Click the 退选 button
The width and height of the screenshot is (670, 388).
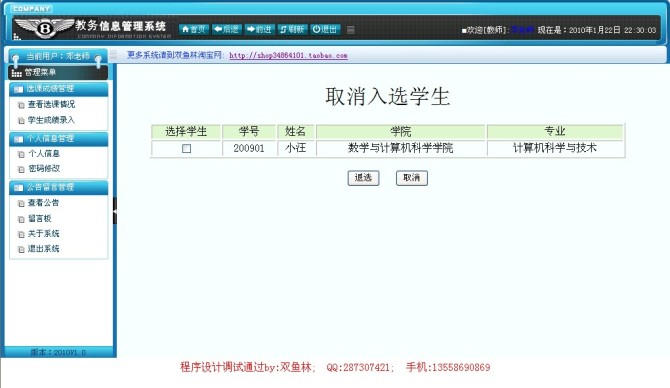click(363, 178)
